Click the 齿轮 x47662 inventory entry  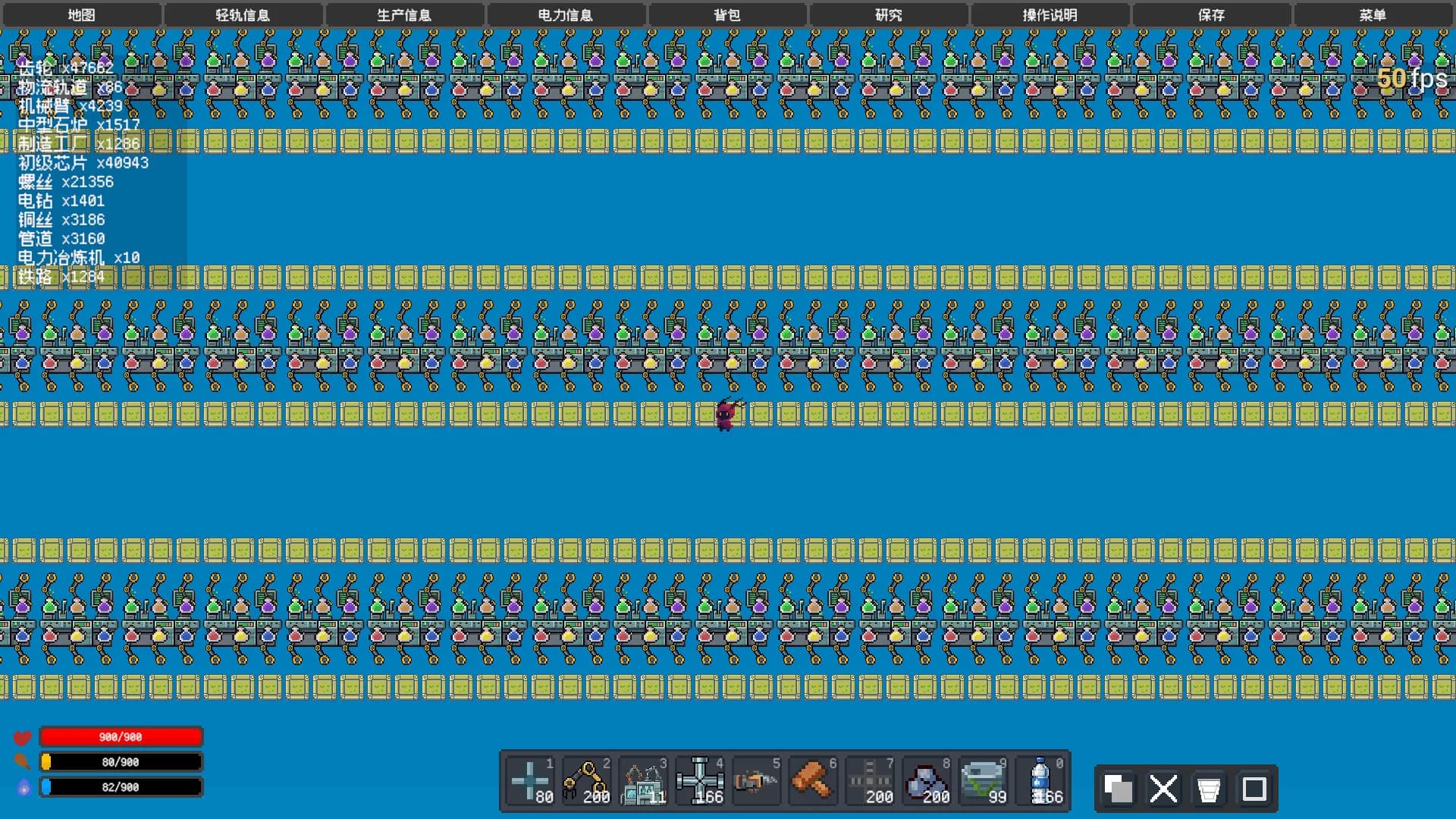pos(66,68)
